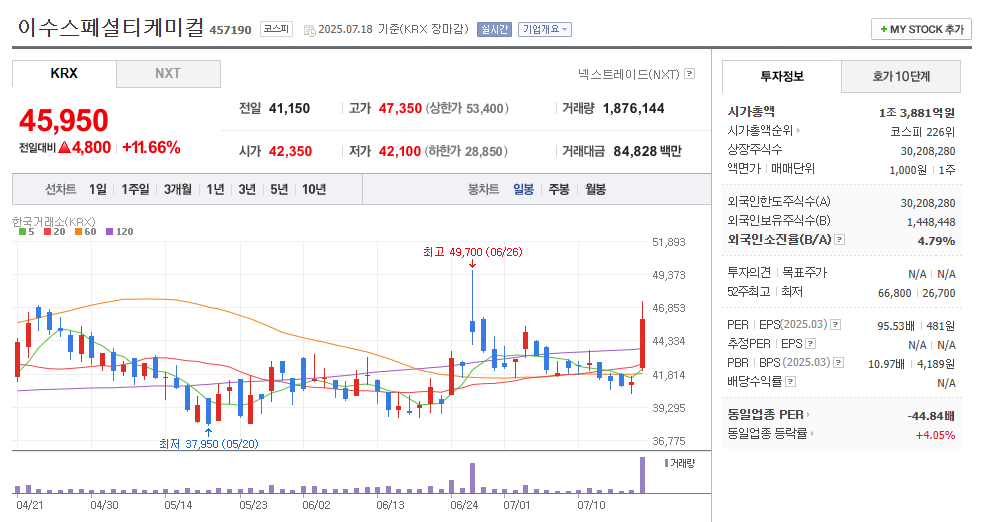Select the 1주일 line chart period
This screenshot has width=987, height=522.
tap(135, 189)
